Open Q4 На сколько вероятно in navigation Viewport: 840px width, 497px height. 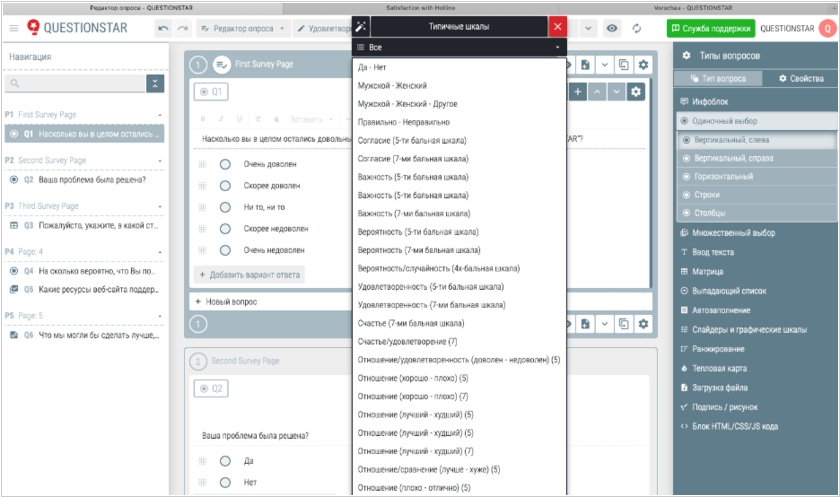point(84,271)
